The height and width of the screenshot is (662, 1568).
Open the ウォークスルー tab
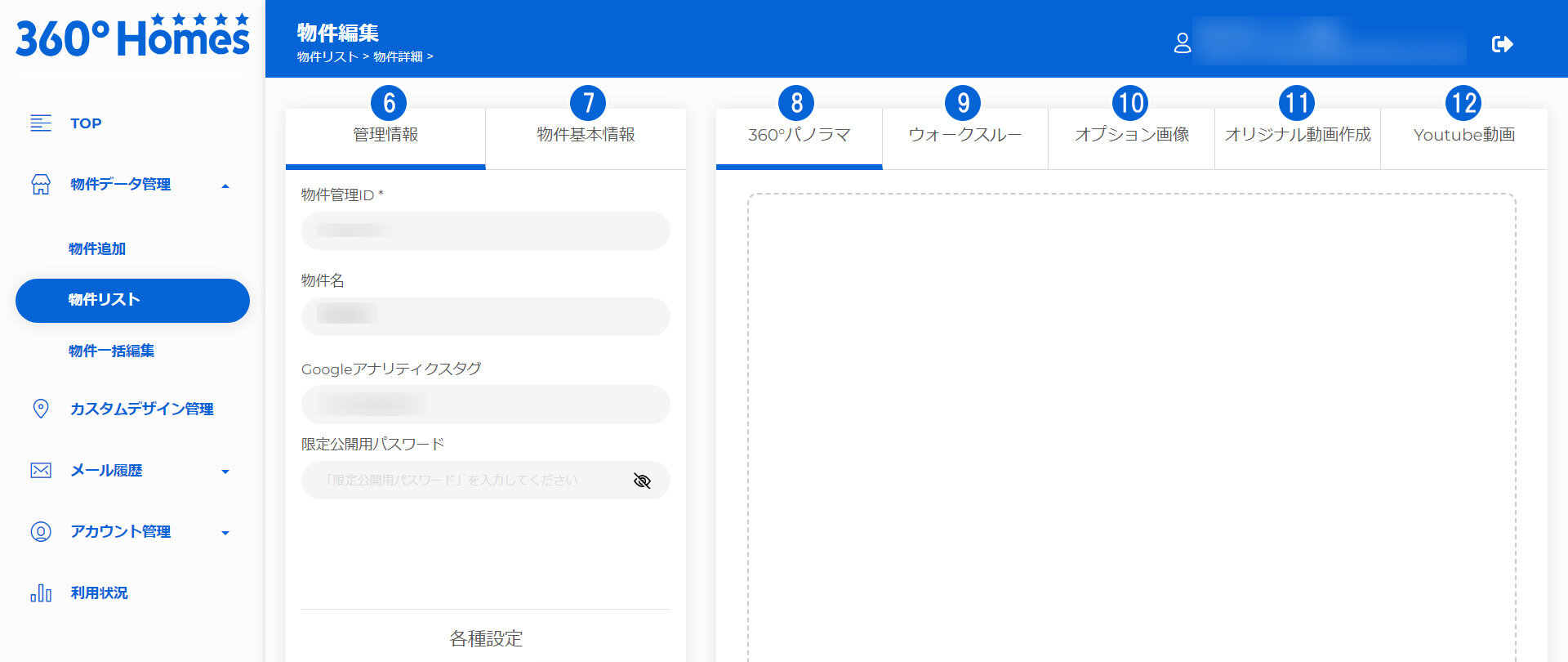(964, 135)
